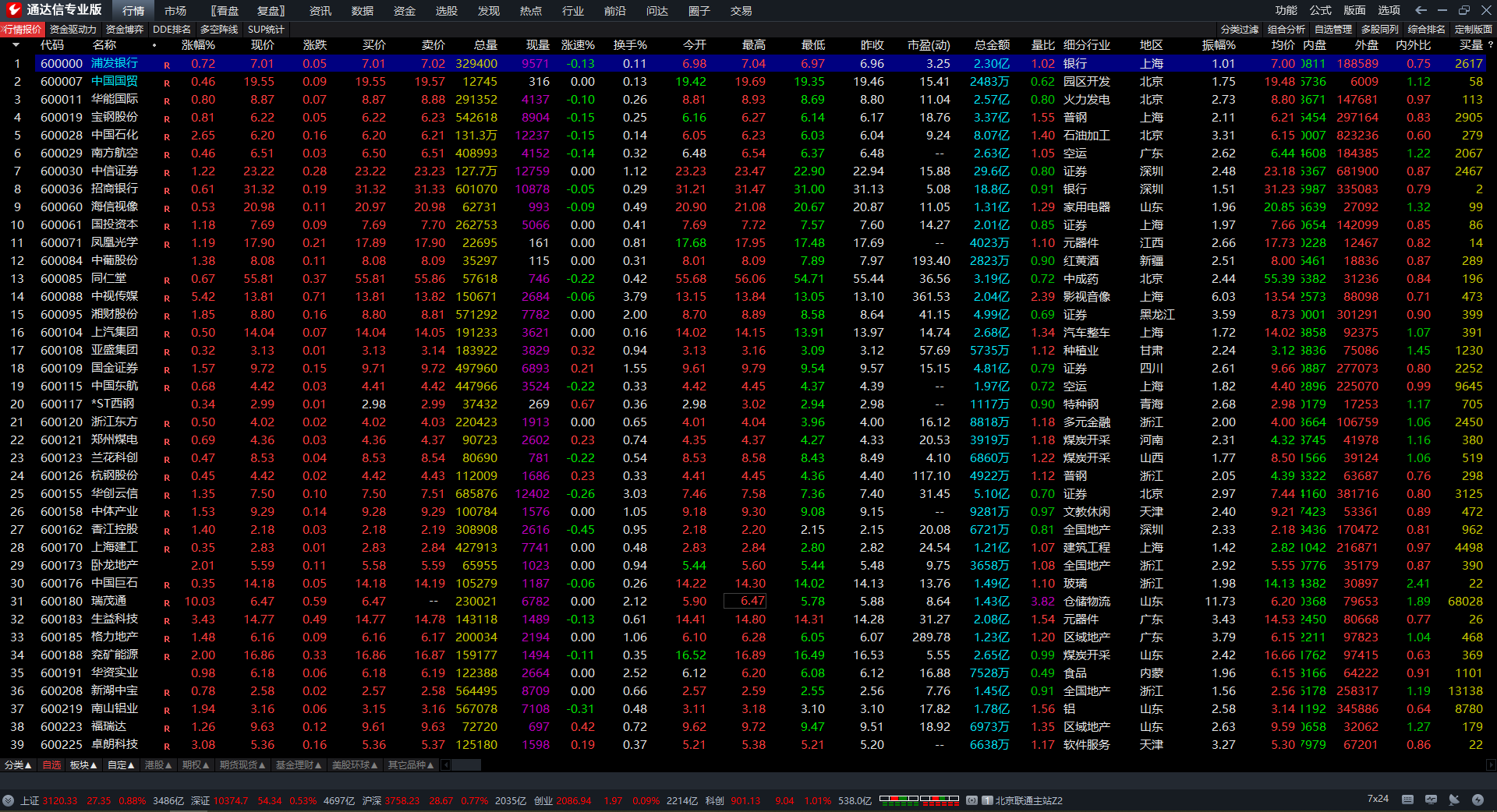Expand the 期货现货 bottom category menu
The height and width of the screenshot is (812, 1497).
tap(242, 765)
